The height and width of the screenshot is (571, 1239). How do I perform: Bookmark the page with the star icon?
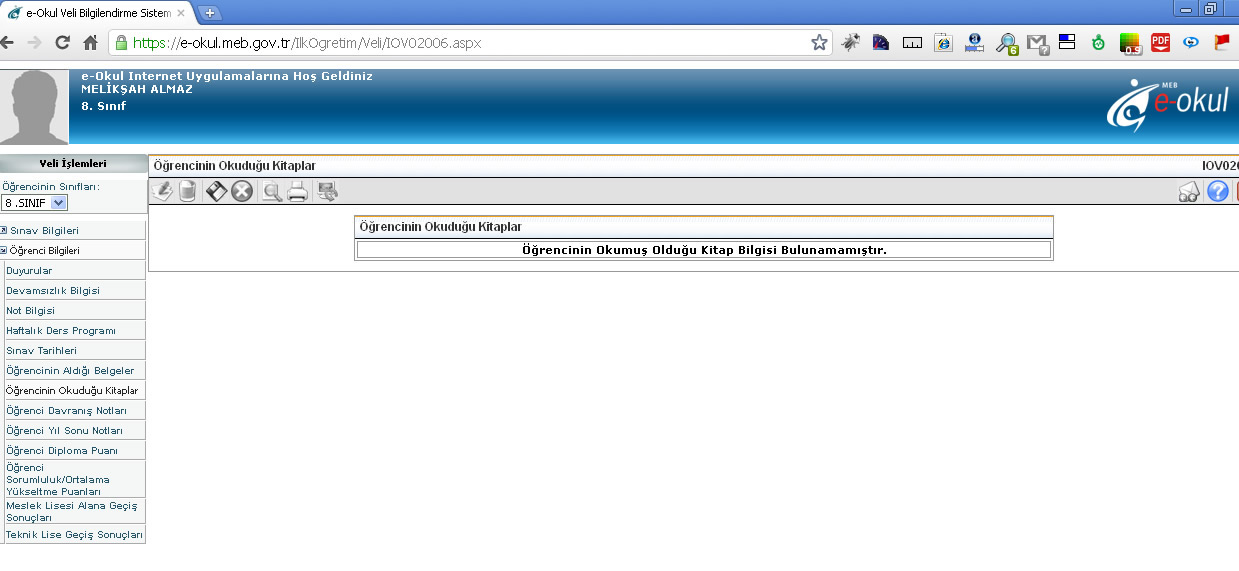coord(819,42)
